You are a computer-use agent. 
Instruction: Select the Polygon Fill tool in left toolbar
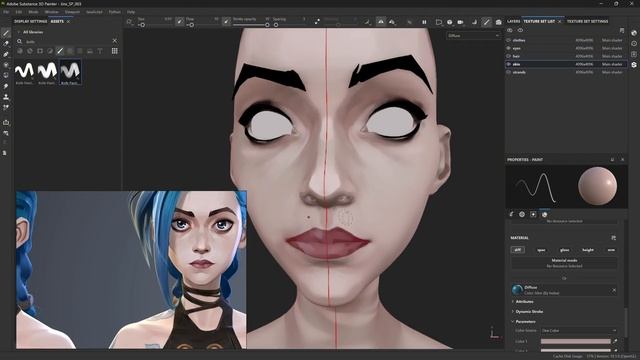(6, 65)
